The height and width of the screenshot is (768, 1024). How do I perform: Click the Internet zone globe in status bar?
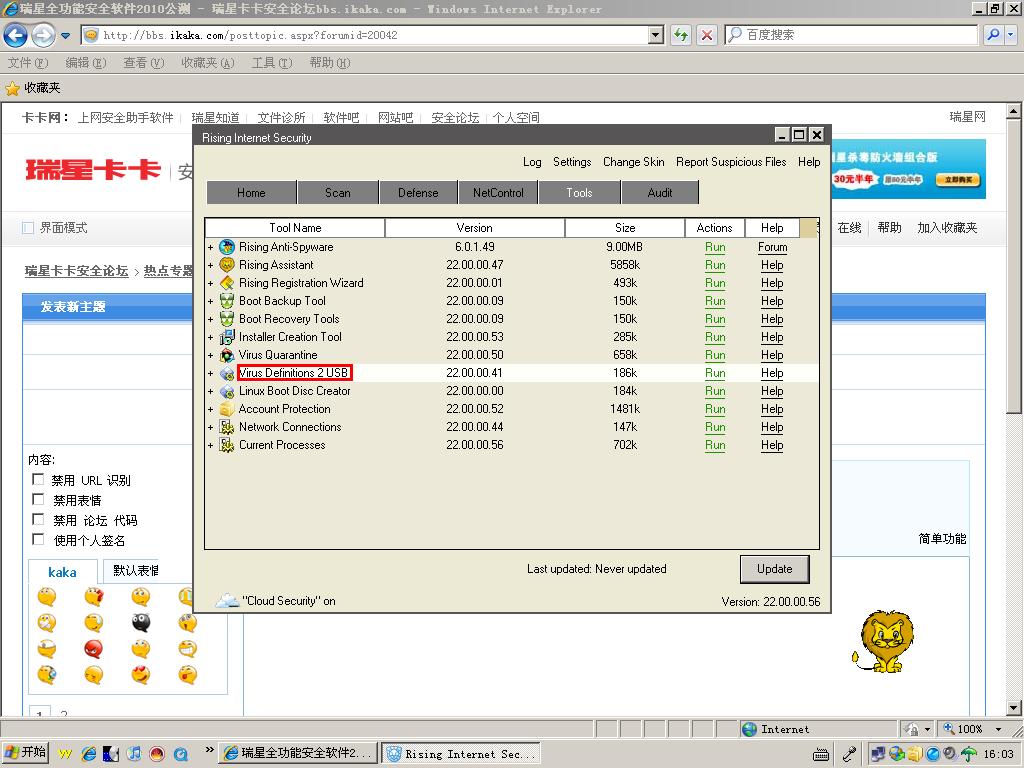(x=750, y=729)
